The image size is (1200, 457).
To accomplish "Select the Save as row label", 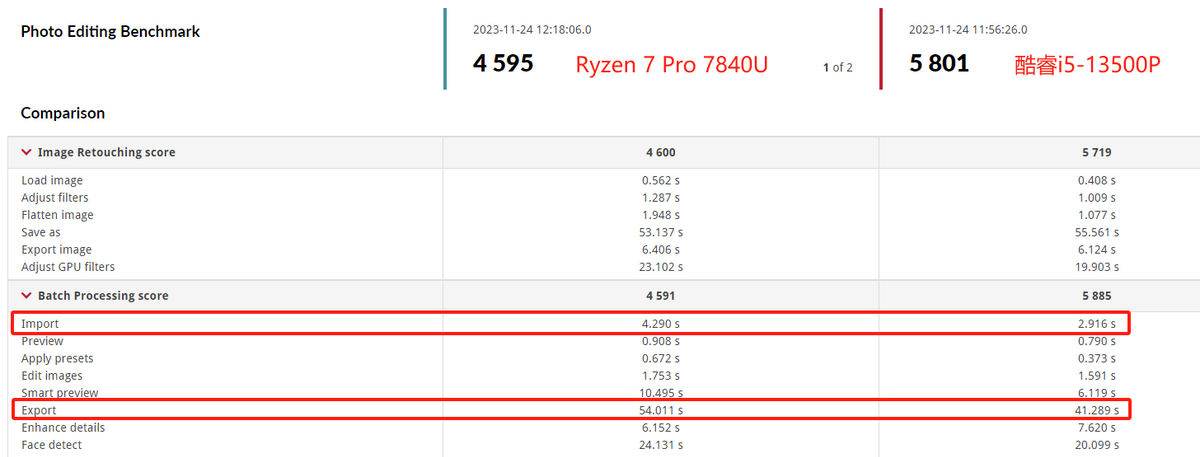I will pyautogui.click(x=41, y=232).
